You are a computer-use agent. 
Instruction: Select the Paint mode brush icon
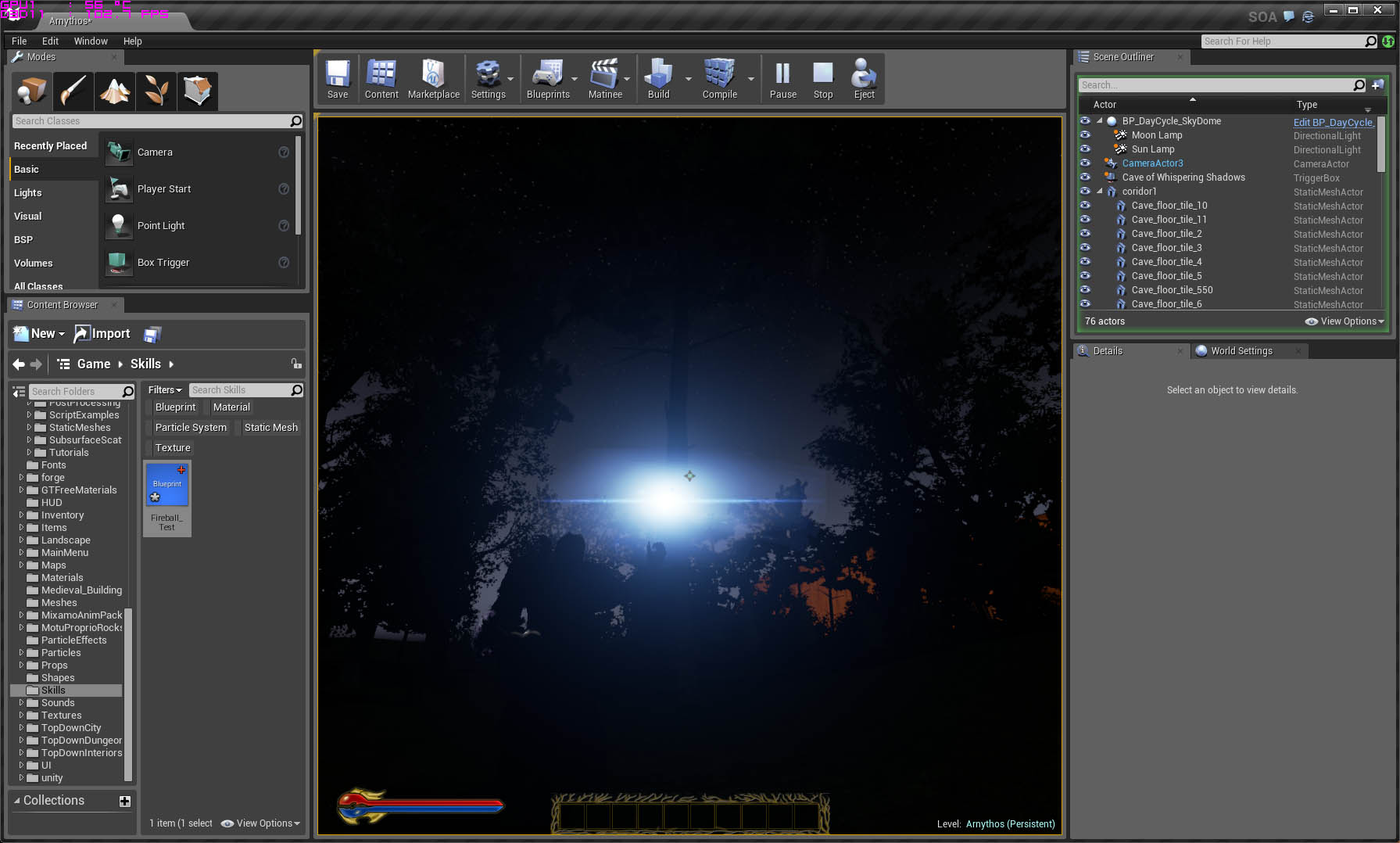[x=73, y=91]
